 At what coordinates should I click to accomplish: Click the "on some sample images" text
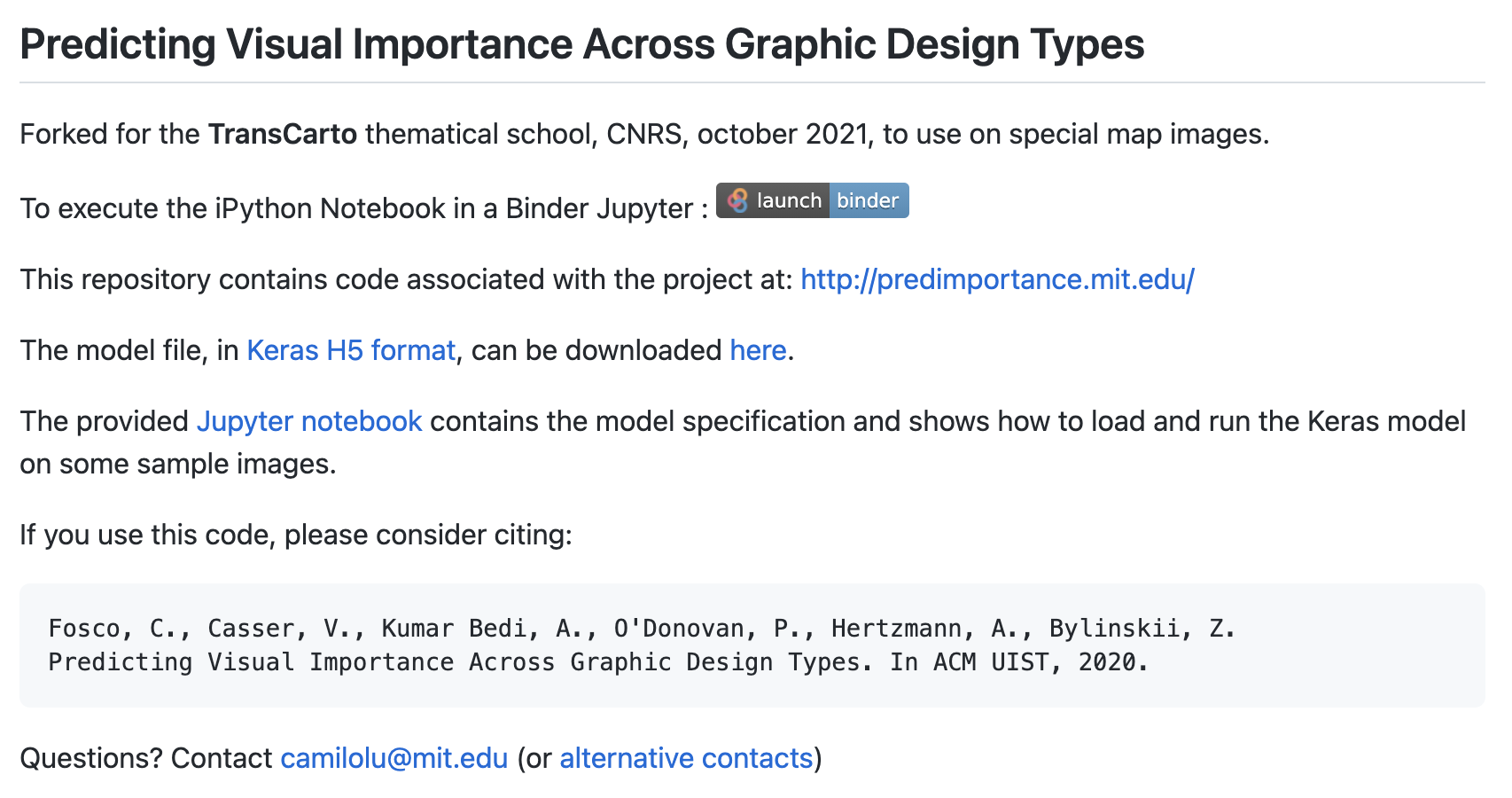click(178, 464)
